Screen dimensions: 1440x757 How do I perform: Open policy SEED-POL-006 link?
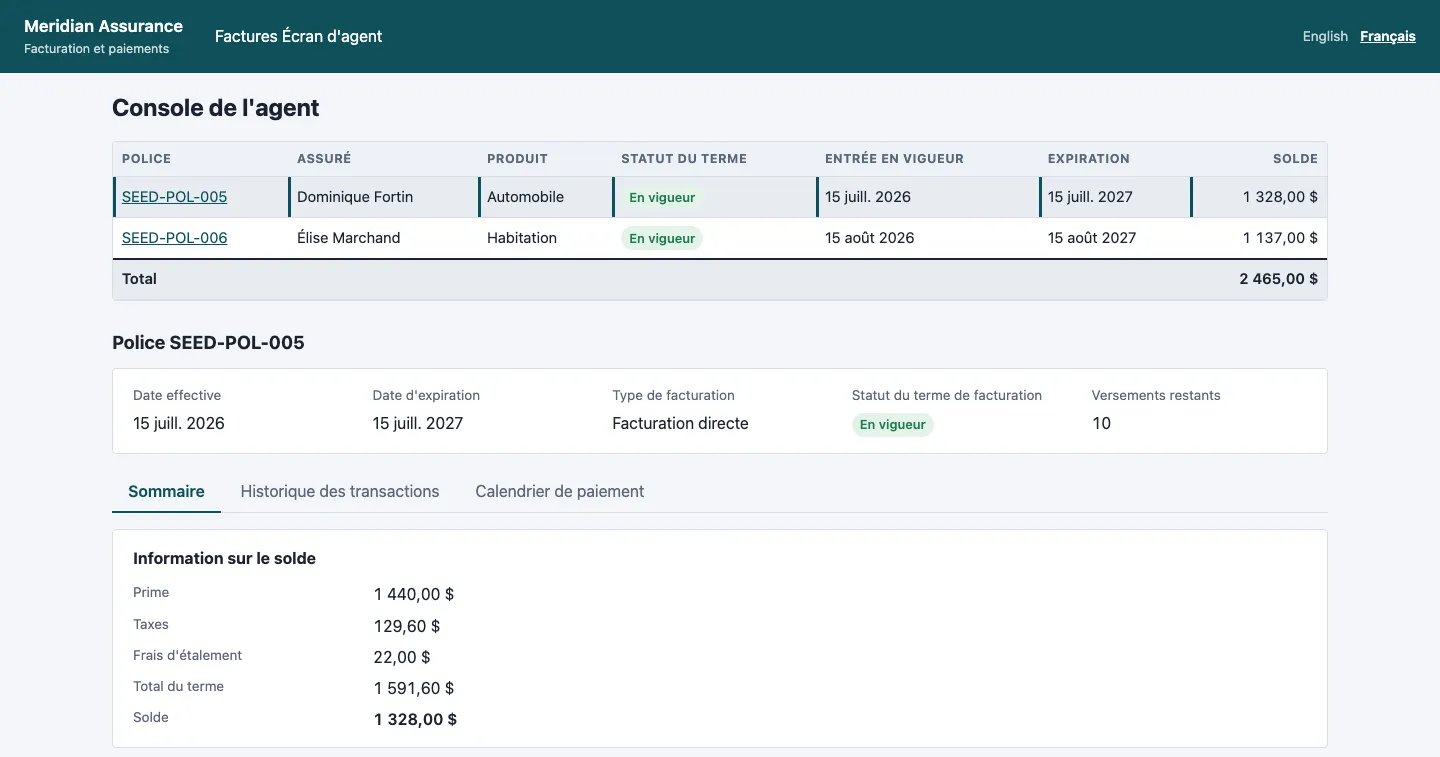click(x=174, y=238)
